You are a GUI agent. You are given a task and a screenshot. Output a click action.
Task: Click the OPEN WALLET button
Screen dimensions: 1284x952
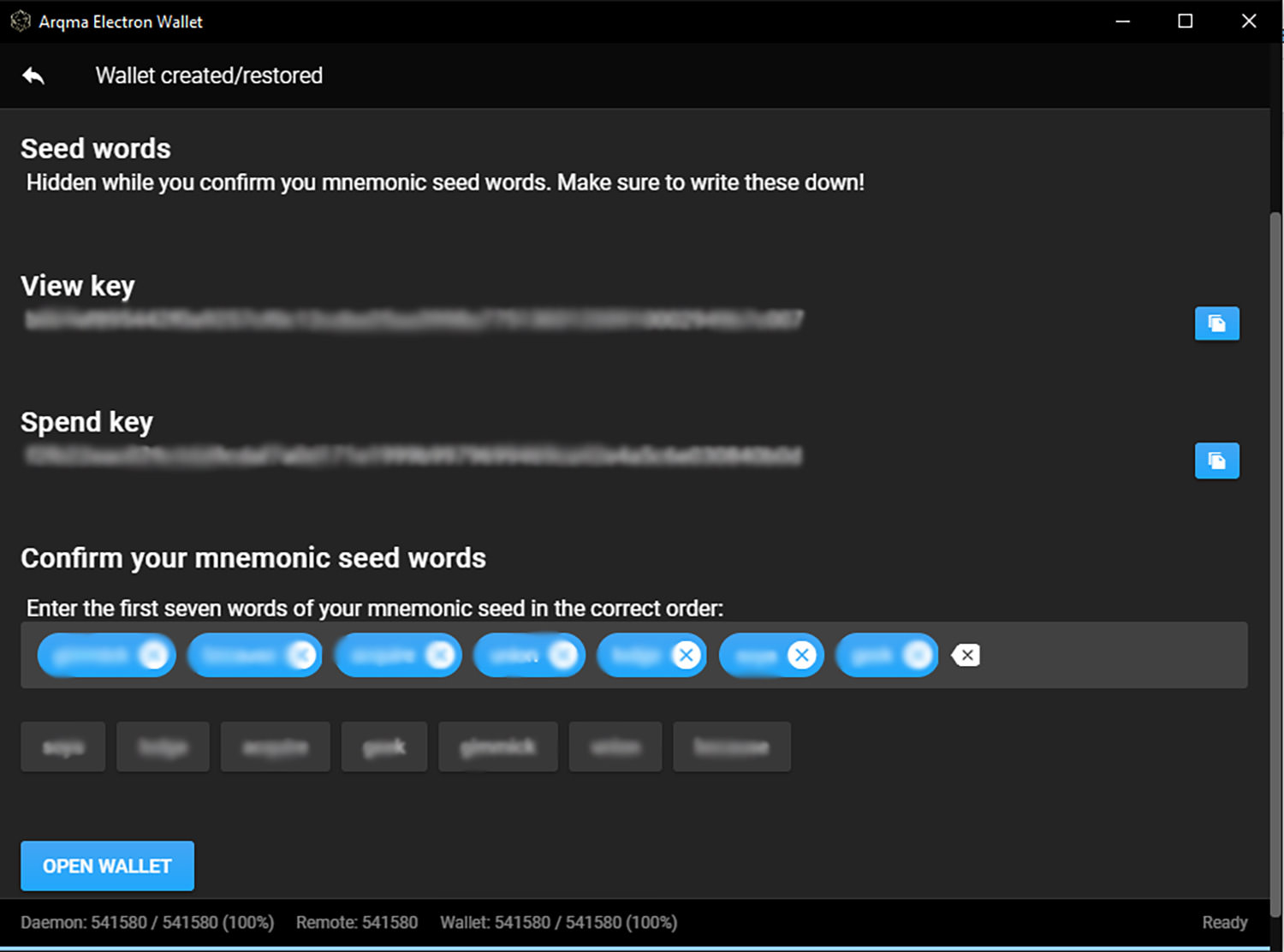[107, 866]
